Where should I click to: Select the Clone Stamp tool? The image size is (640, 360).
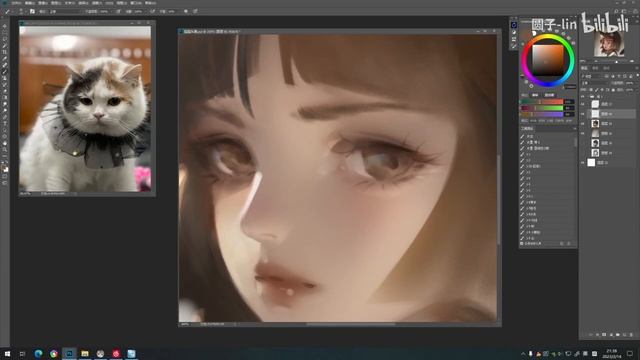(x=5, y=78)
